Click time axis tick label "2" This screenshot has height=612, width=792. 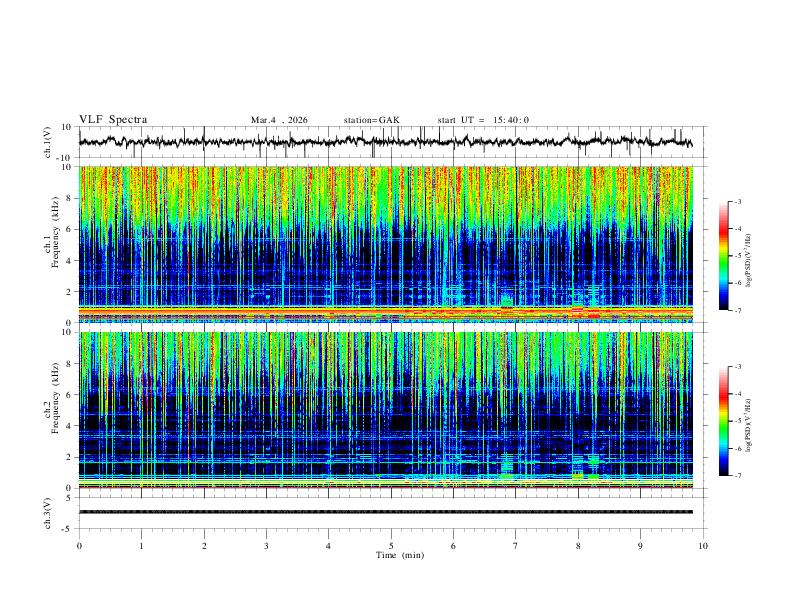pyautogui.click(x=204, y=546)
